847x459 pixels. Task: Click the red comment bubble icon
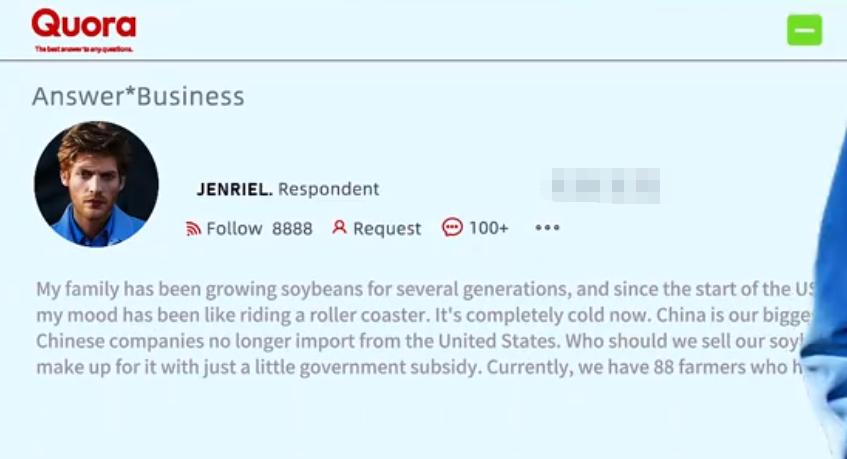(452, 228)
